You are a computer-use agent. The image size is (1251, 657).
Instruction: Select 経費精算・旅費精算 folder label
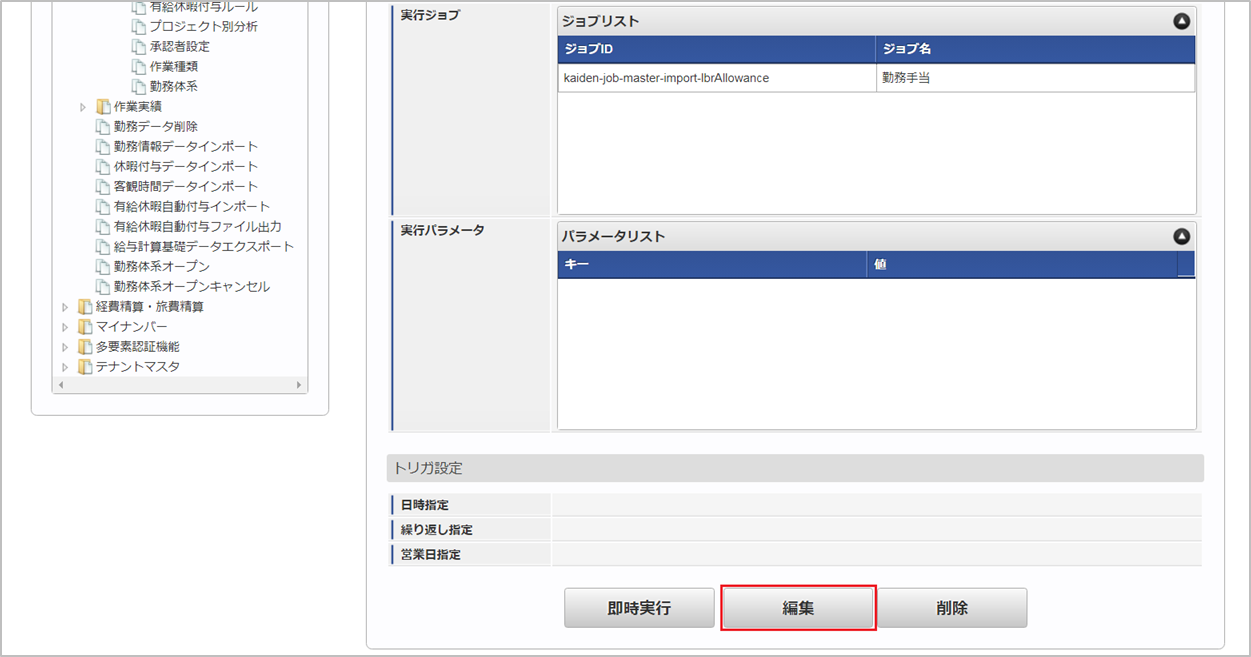point(149,307)
